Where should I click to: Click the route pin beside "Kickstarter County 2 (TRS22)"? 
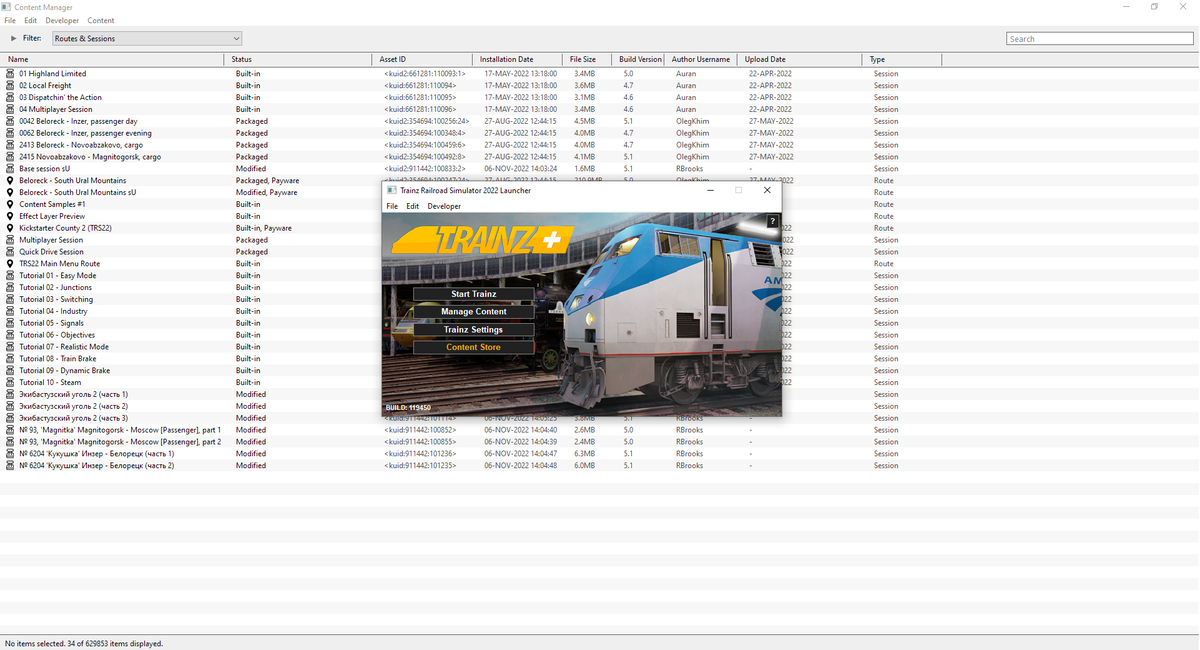(x=8, y=228)
